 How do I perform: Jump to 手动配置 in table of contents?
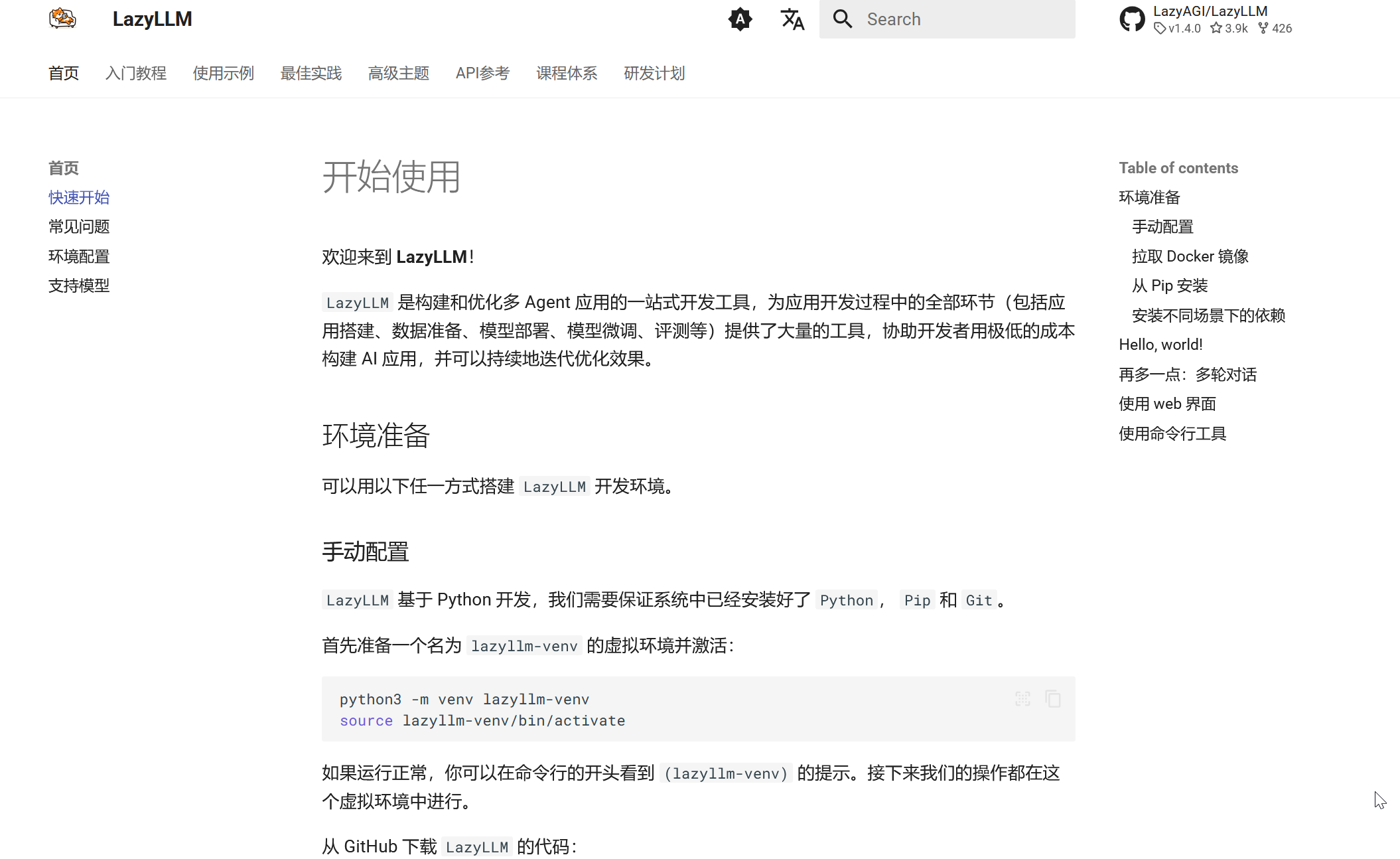pyautogui.click(x=1163, y=226)
